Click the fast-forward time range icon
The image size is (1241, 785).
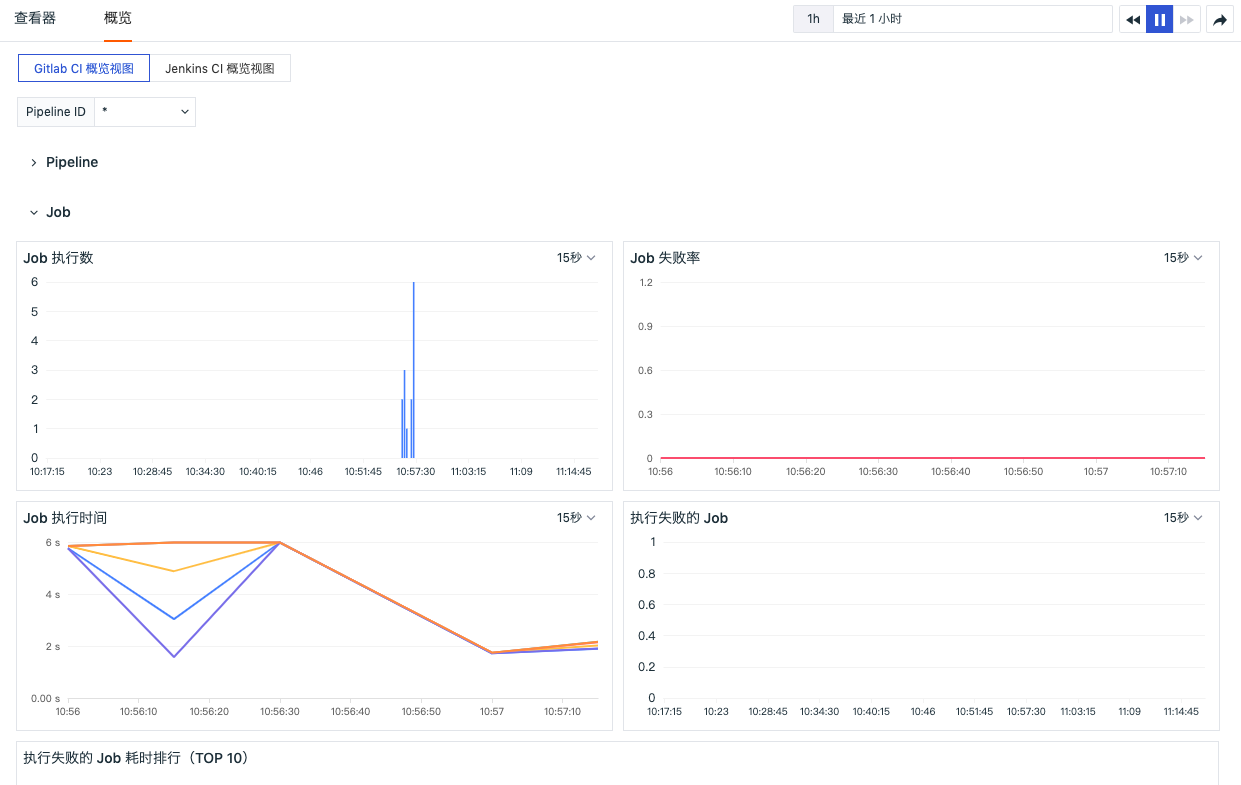(1187, 19)
